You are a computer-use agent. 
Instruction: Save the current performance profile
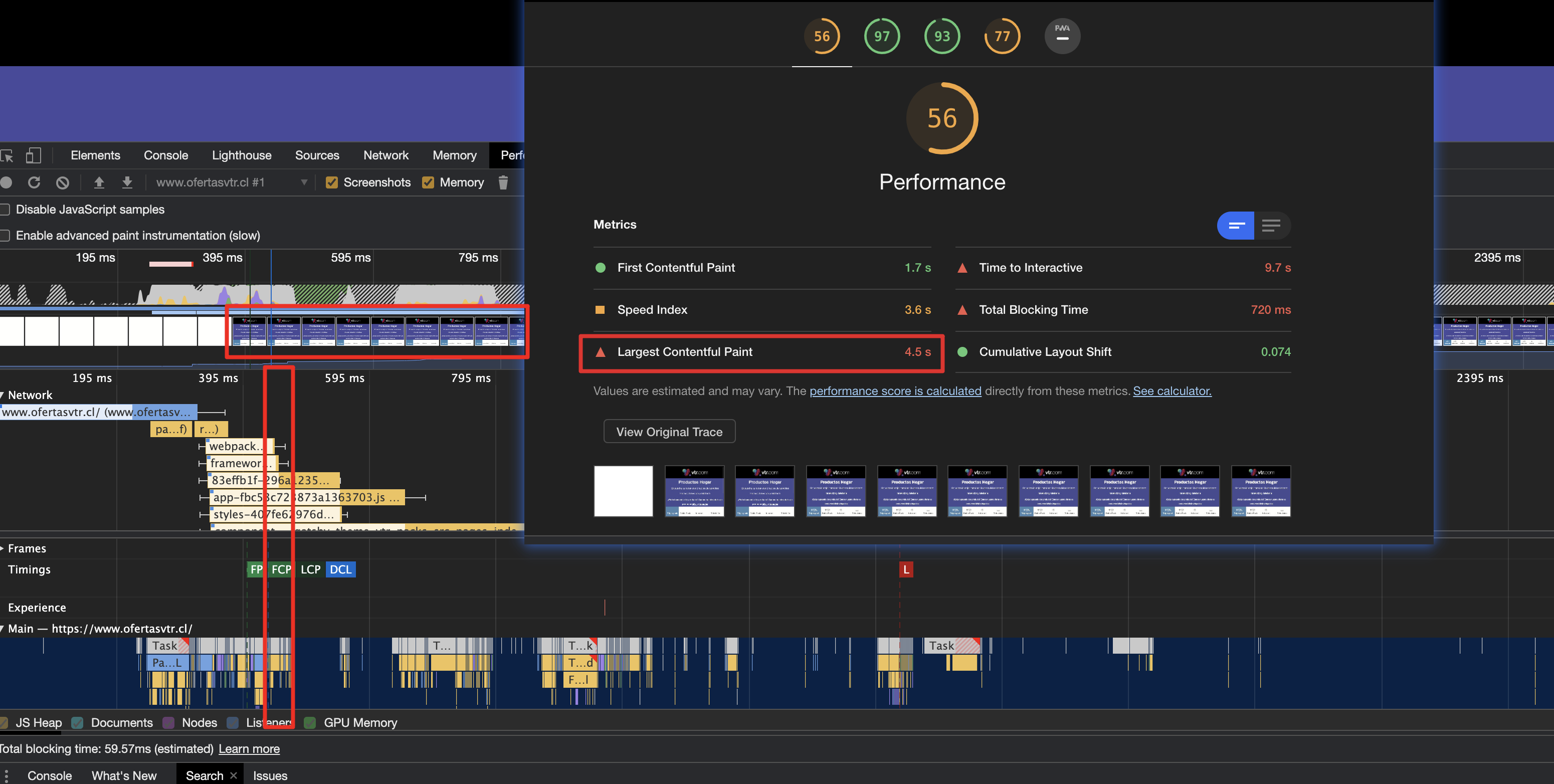point(127,182)
